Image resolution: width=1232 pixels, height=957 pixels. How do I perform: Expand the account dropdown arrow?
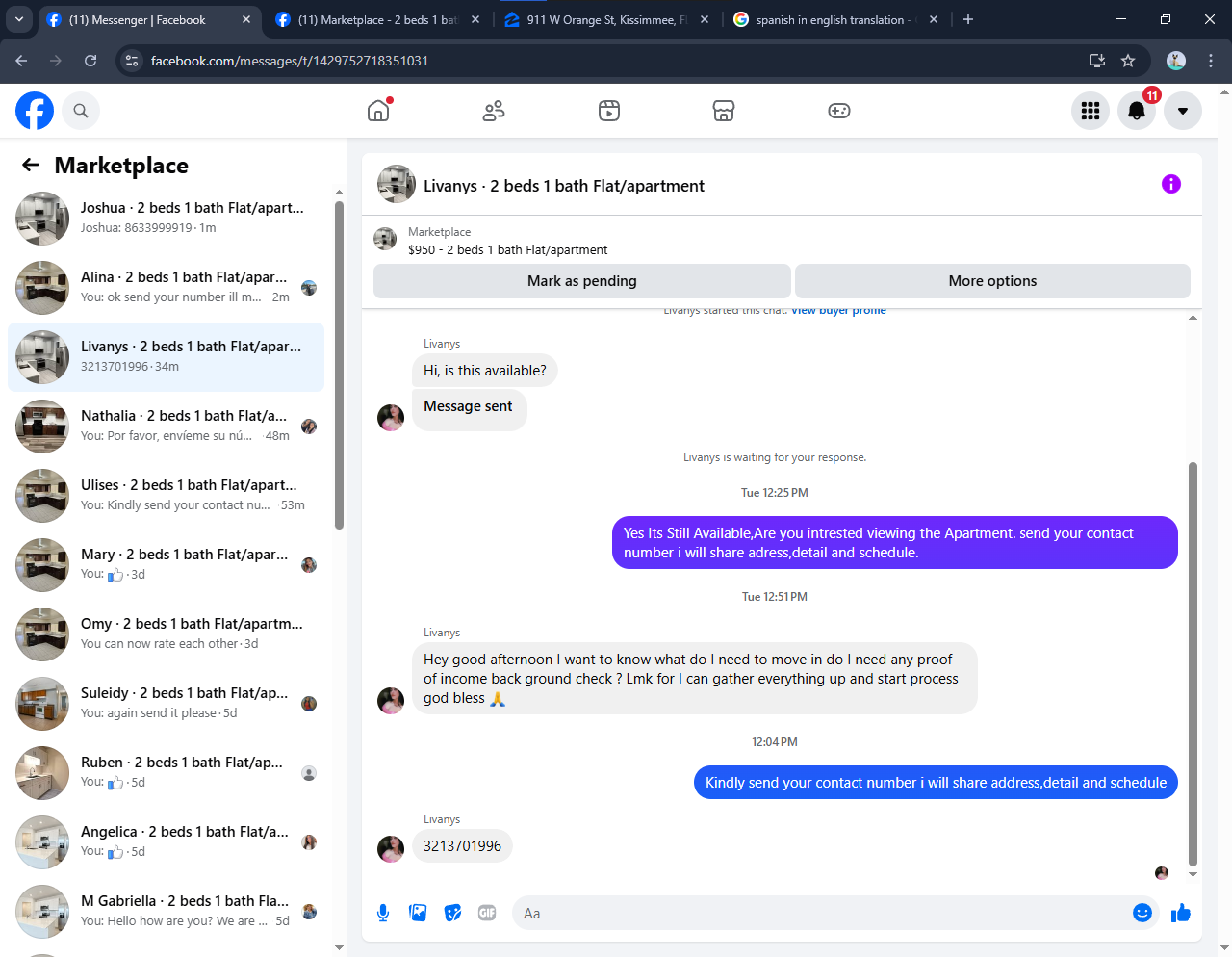[1183, 111]
